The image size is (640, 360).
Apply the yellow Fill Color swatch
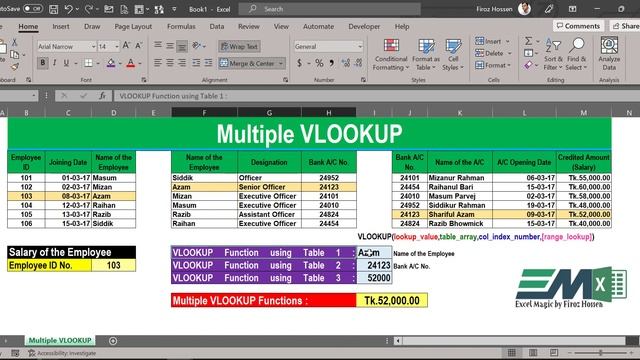[x=111, y=63]
